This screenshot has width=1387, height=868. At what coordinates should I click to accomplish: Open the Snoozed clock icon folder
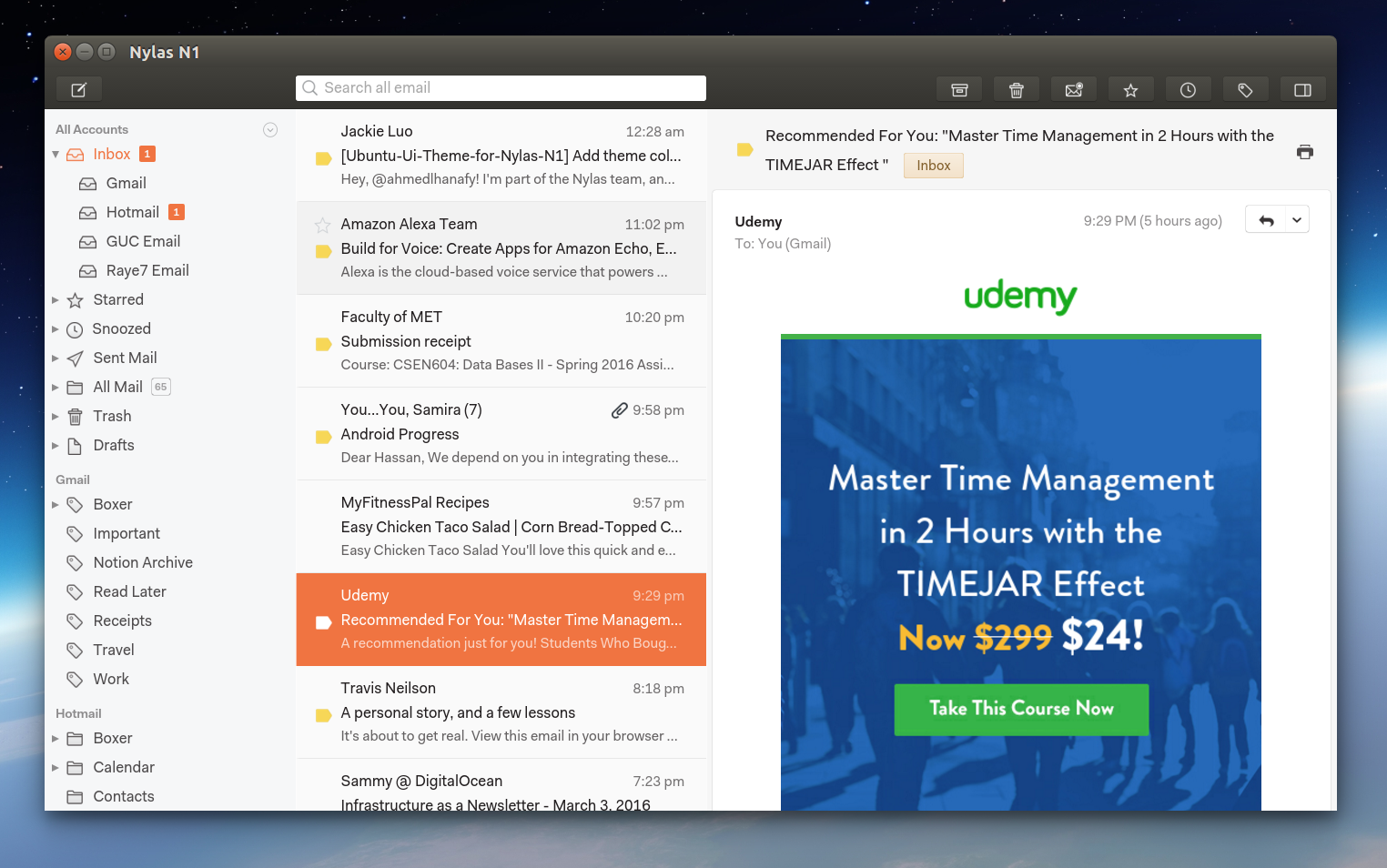click(x=75, y=329)
